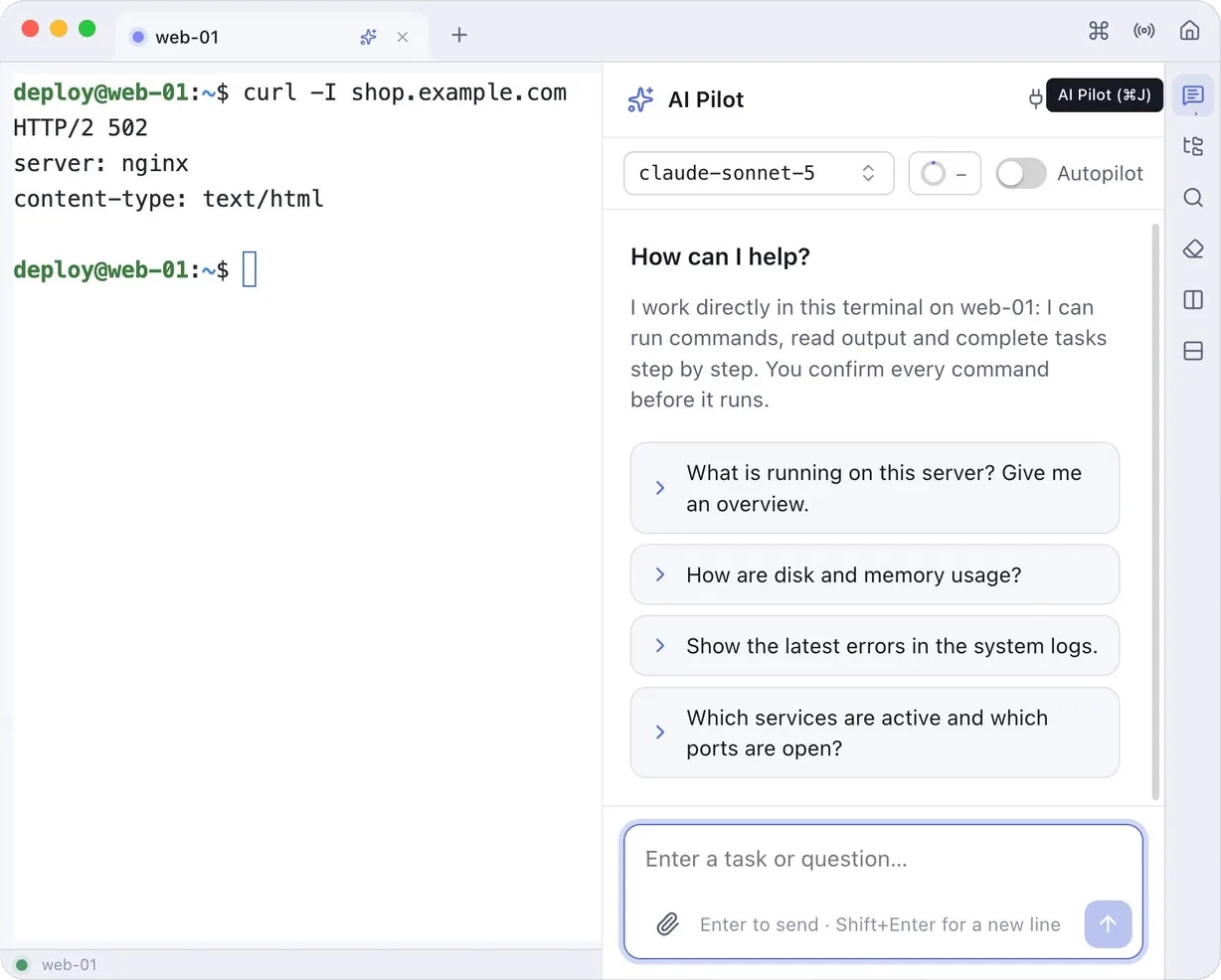This screenshot has width=1221, height=980.
Task: Click the 'content-type: text/html' line
Action: click(168, 200)
